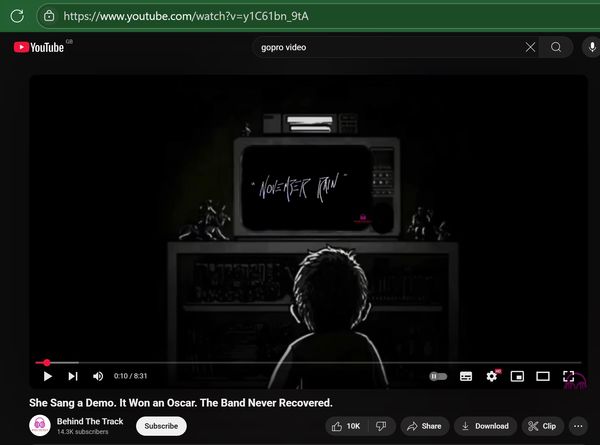
Task: Subscribe to the channel
Action: point(161,426)
